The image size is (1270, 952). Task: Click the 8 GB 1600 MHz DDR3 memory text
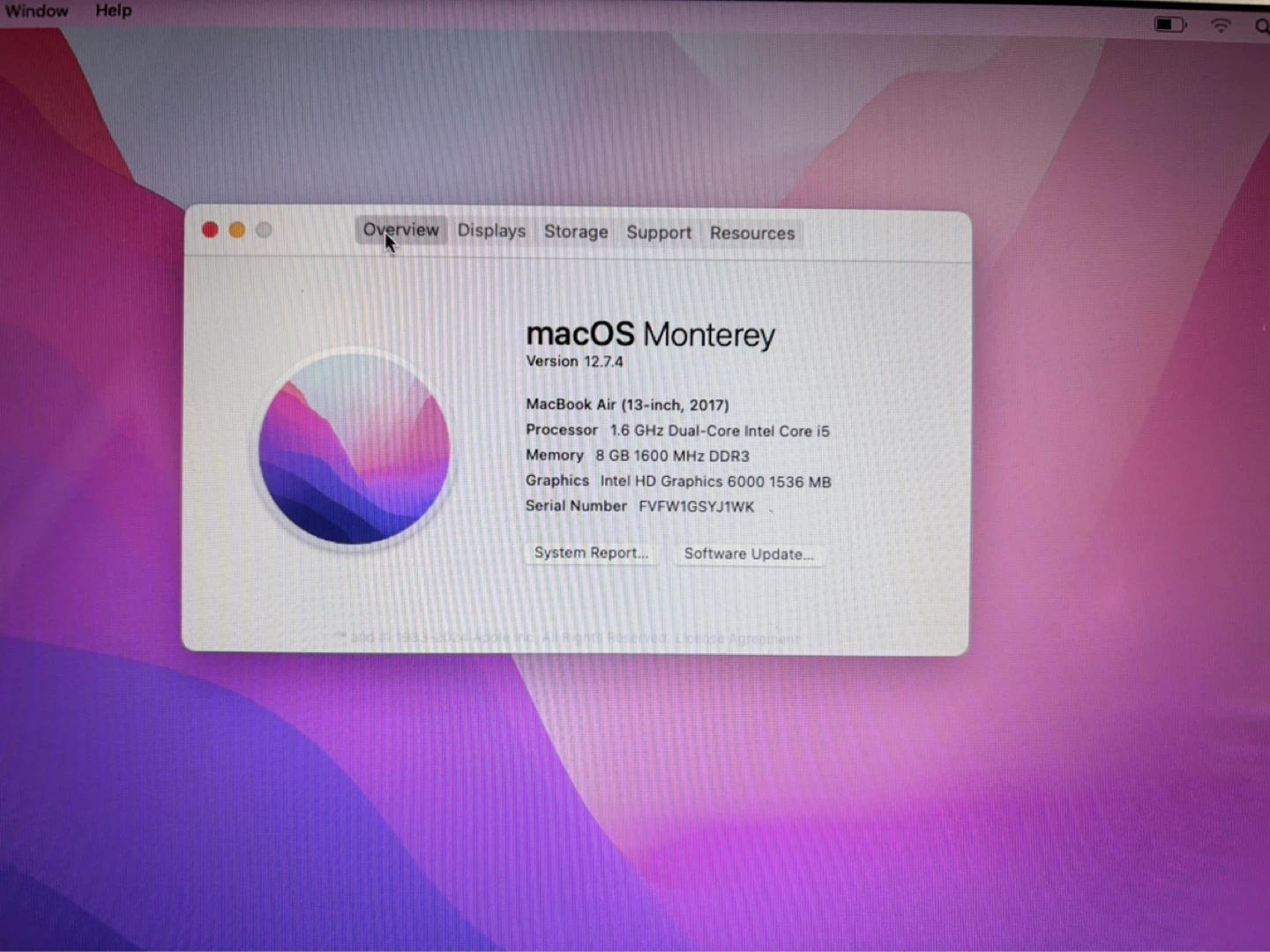coord(672,456)
